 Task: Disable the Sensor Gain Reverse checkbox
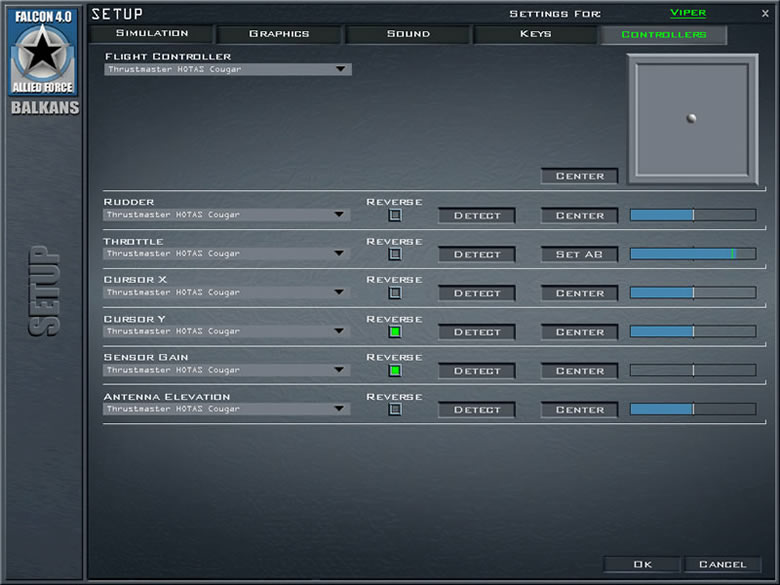coord(395,371)
